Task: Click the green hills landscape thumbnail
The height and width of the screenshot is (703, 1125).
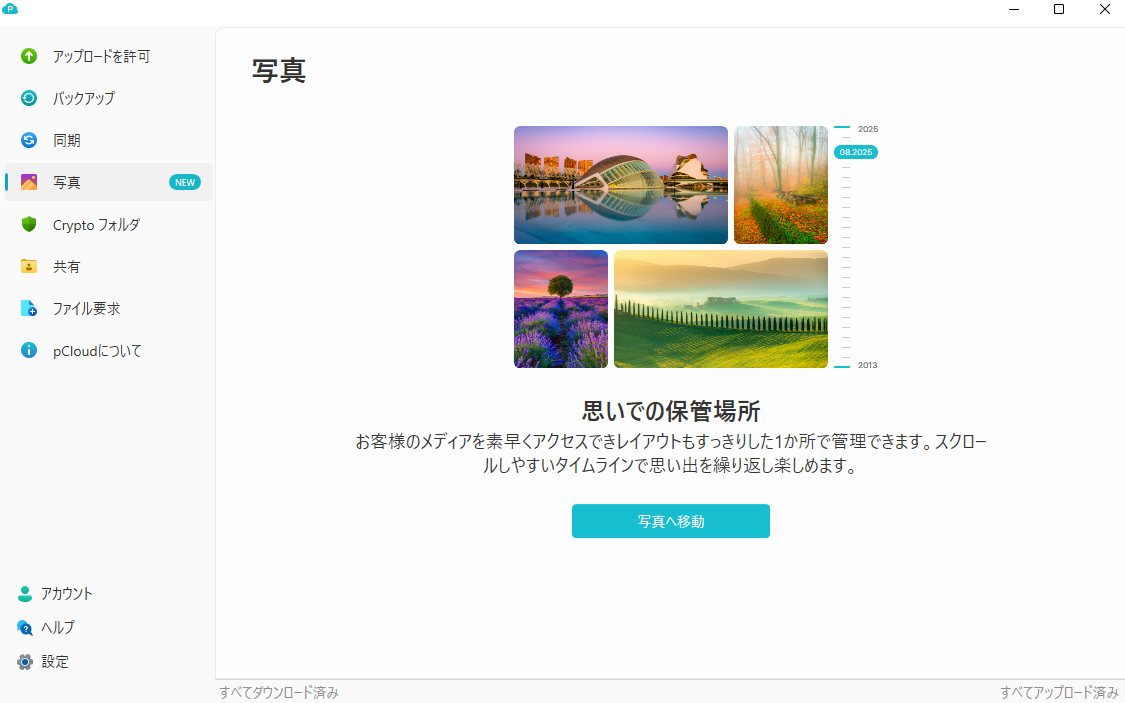Action: [x=721, y=309]
